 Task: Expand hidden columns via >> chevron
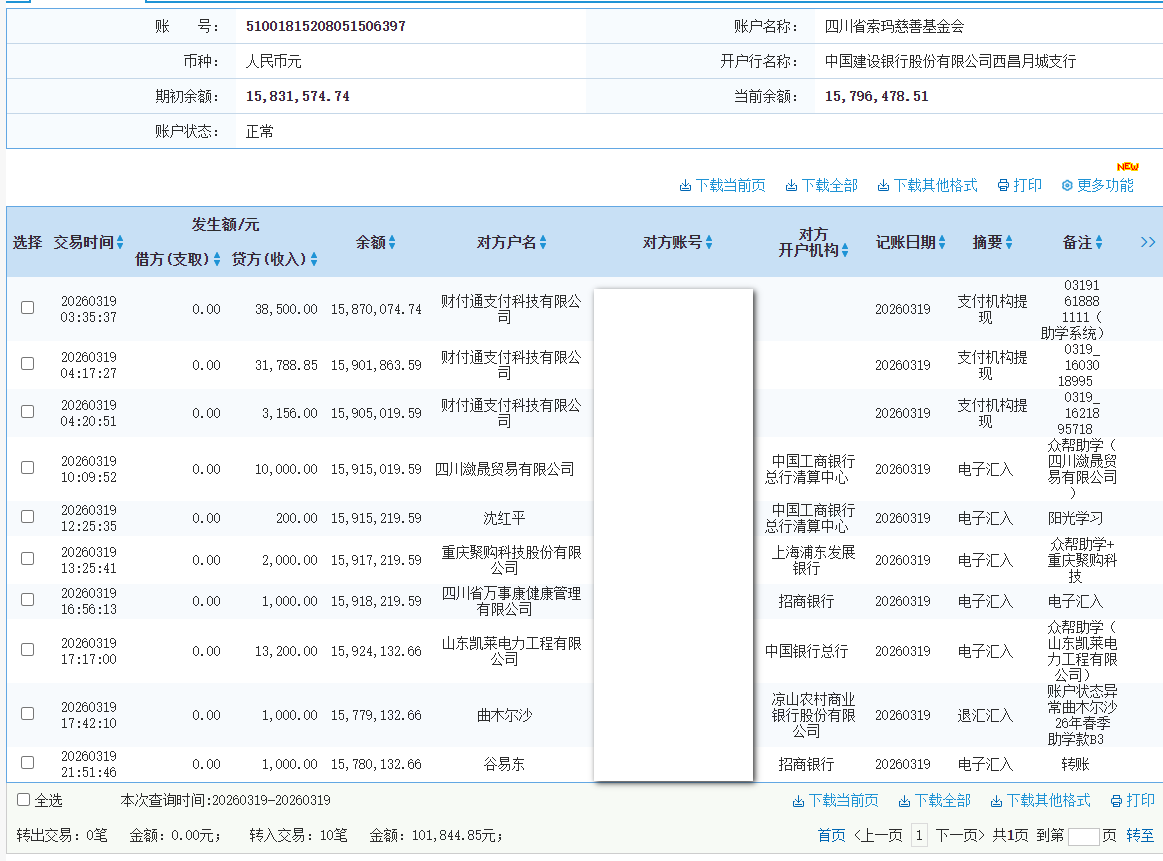(1147, 241)
